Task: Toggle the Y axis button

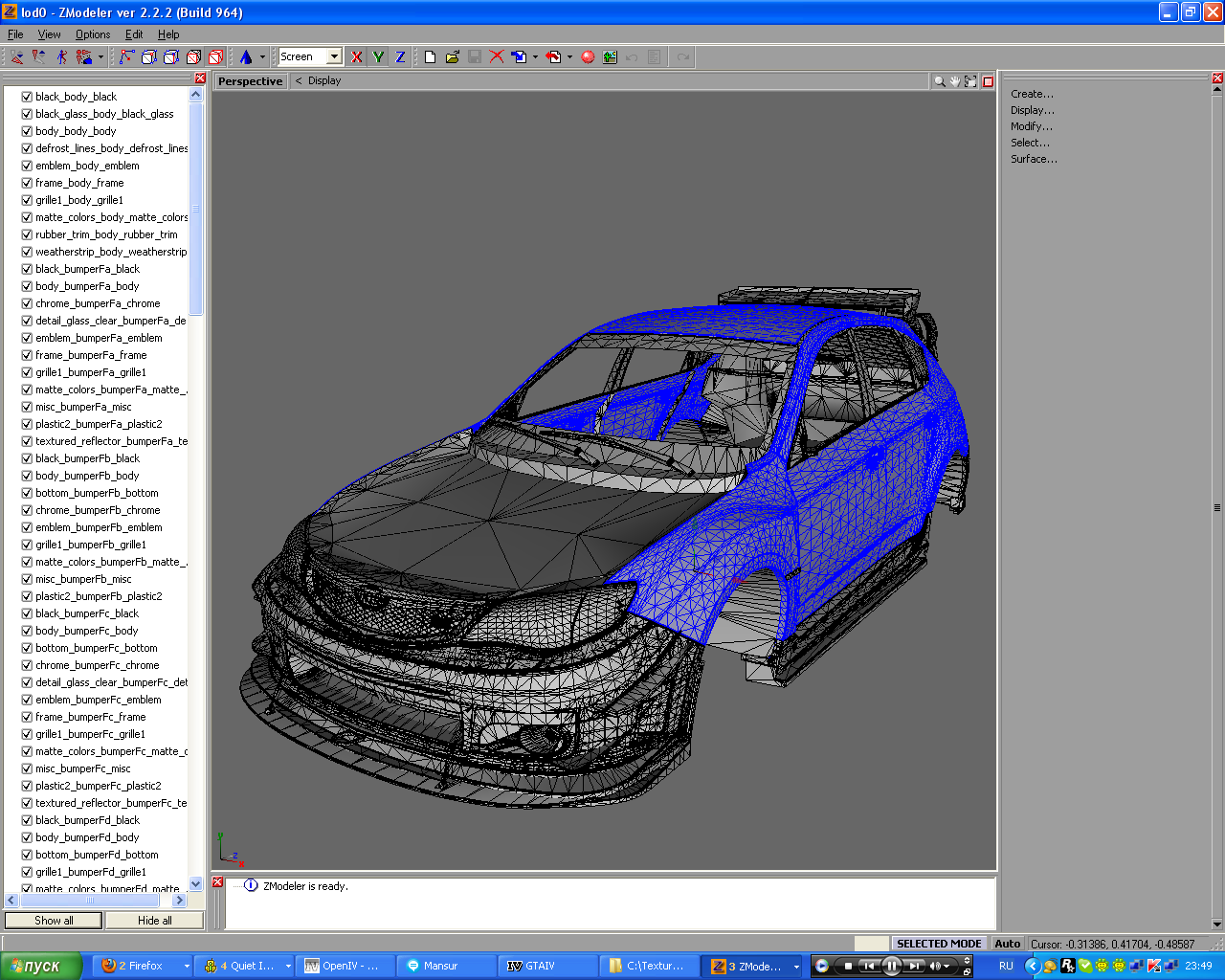Action: 378,57
